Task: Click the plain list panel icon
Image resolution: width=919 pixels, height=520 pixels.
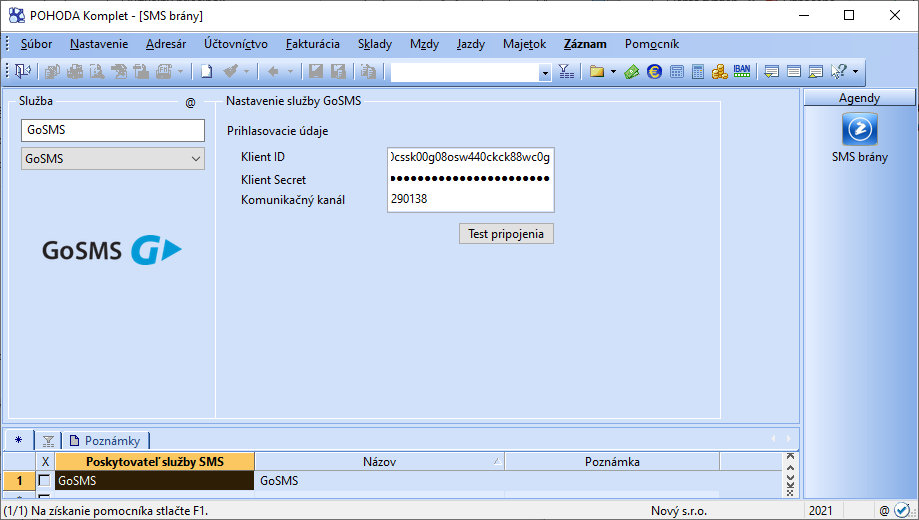Action: pyautogui.click(x=794, y=72)
